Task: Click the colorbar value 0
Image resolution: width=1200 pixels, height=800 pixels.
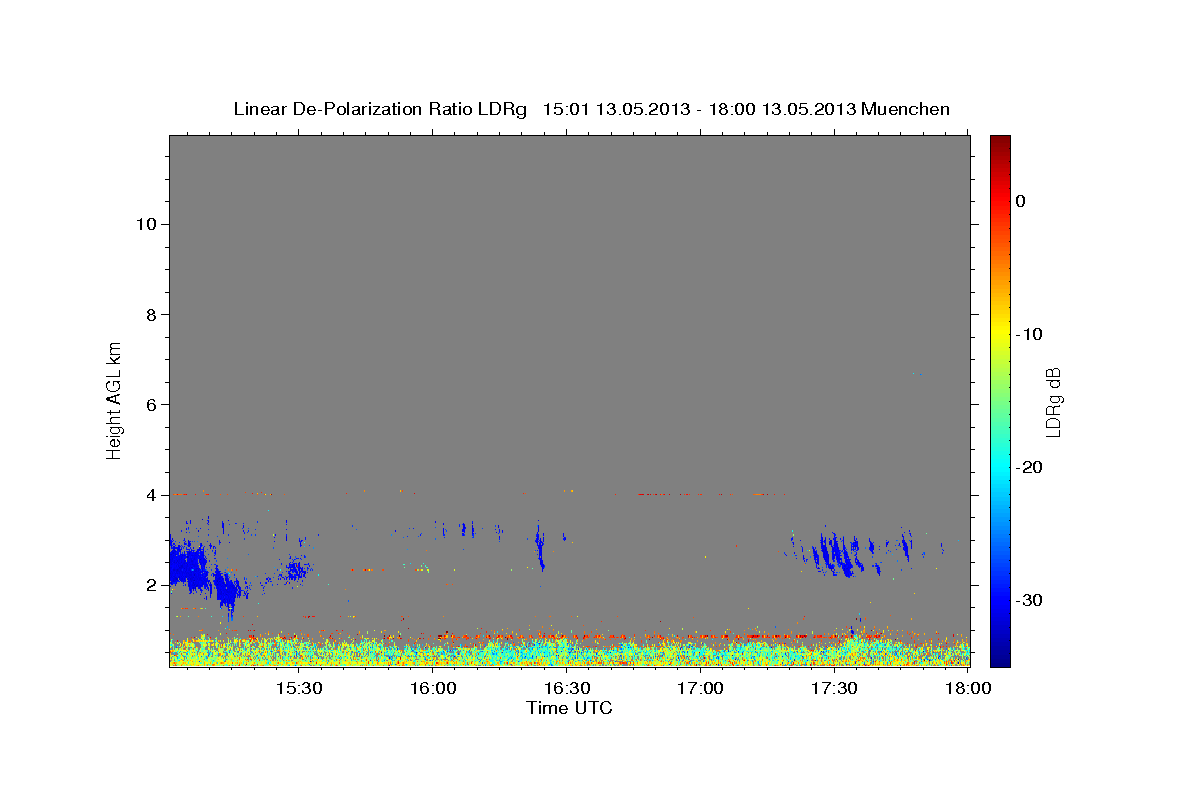Action: point(1021,201)
